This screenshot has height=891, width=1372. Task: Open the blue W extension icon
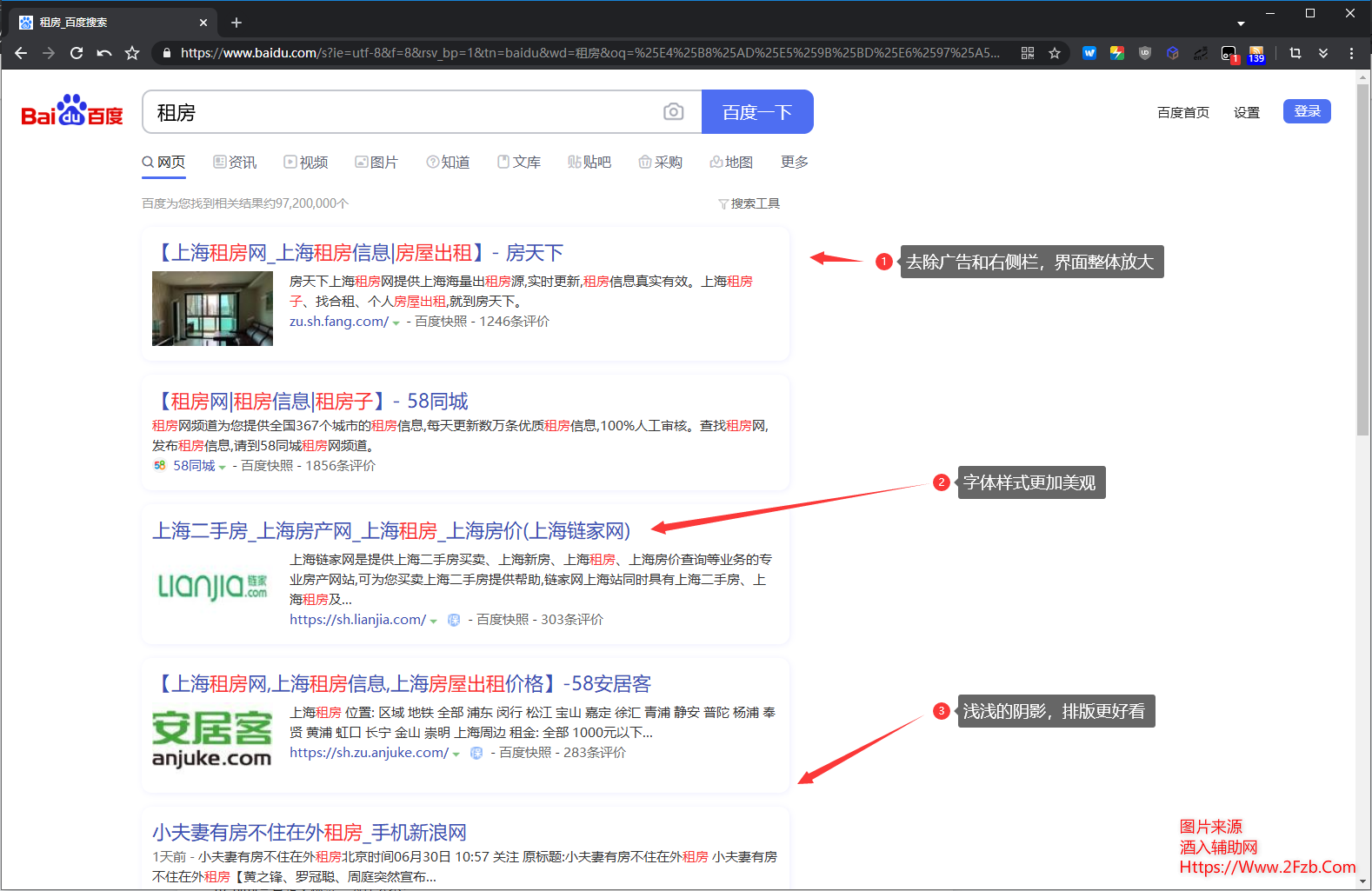[1089, 53]
